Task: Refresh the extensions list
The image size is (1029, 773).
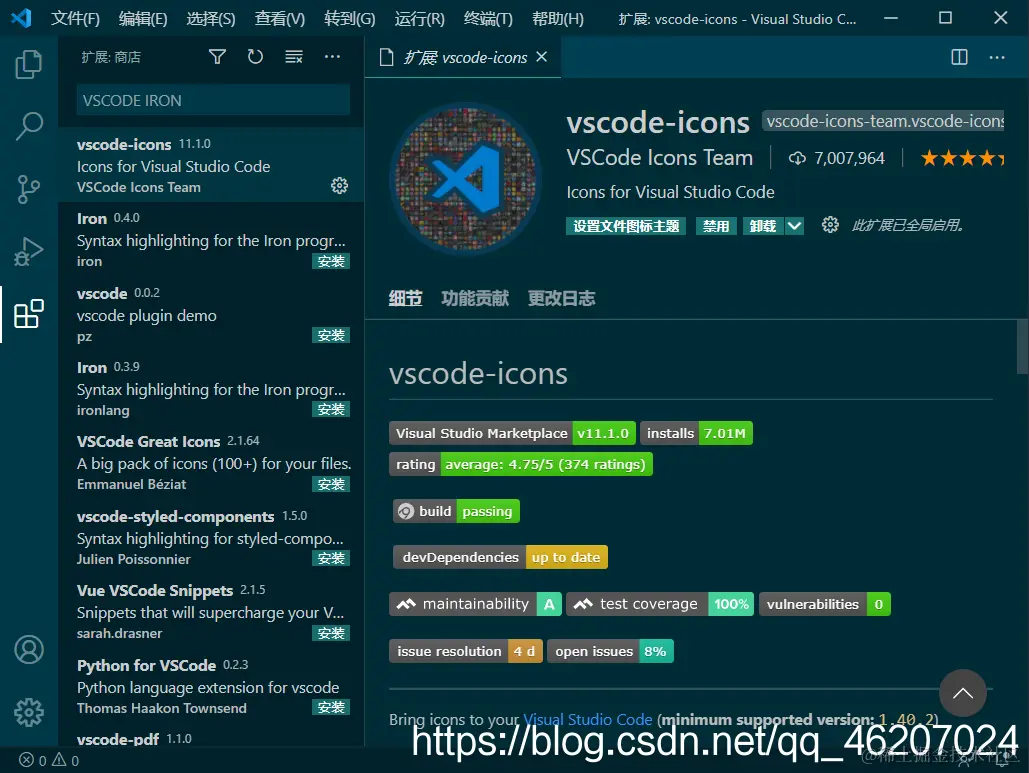Action: pyautogui.click(x=255, y=57)
